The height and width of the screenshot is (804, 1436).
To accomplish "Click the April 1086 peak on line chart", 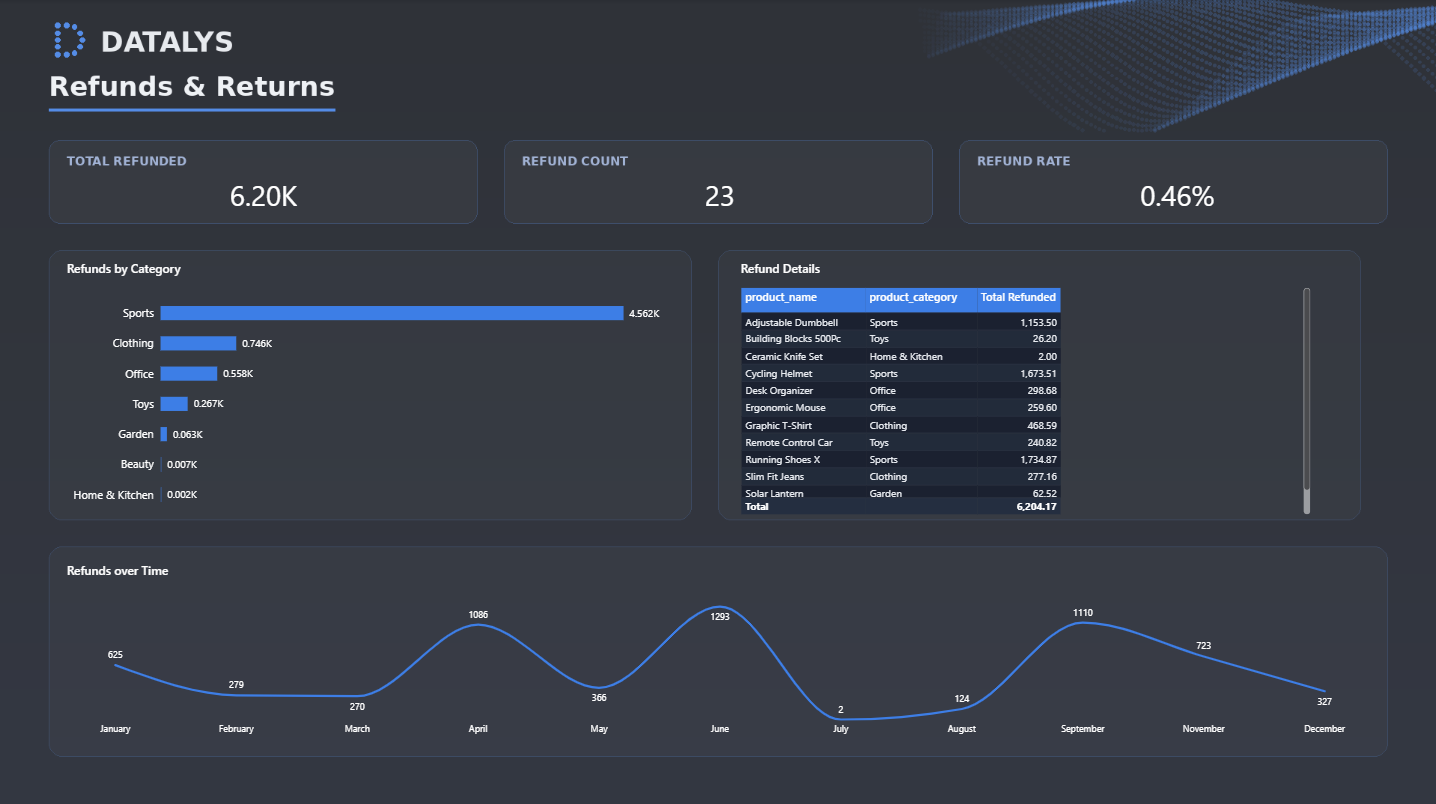I will [478, 625].
